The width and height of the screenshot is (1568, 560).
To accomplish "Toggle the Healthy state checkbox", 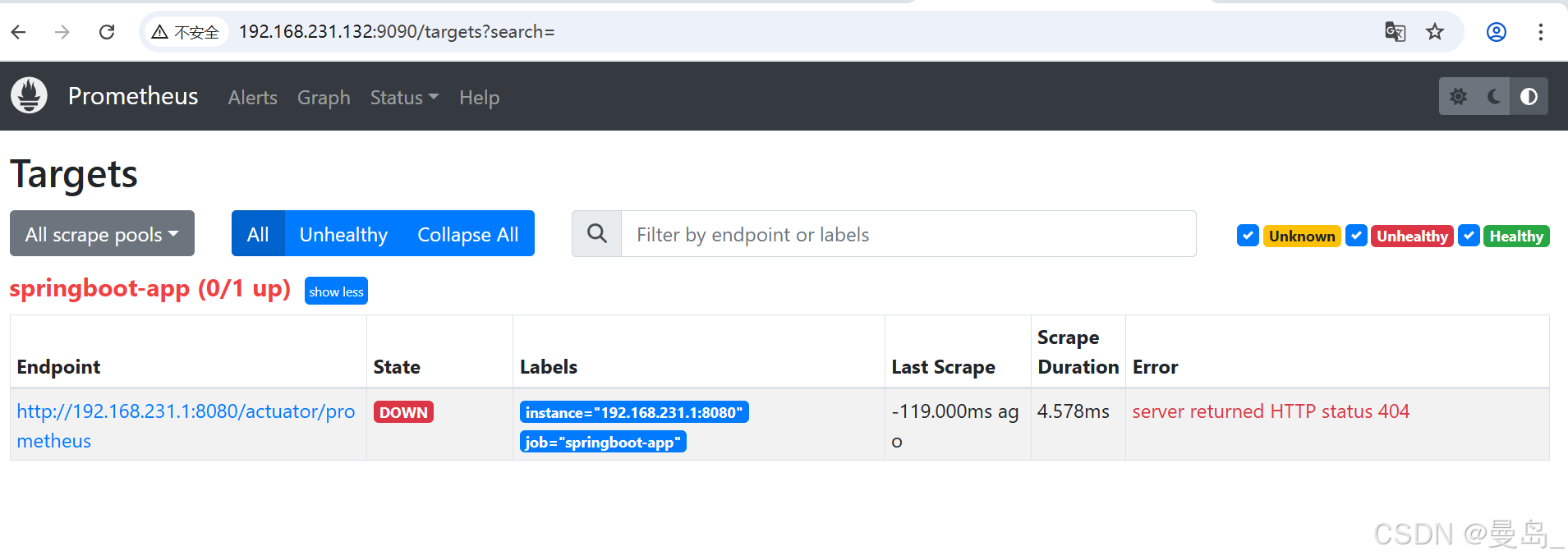I will point(1469,236).
